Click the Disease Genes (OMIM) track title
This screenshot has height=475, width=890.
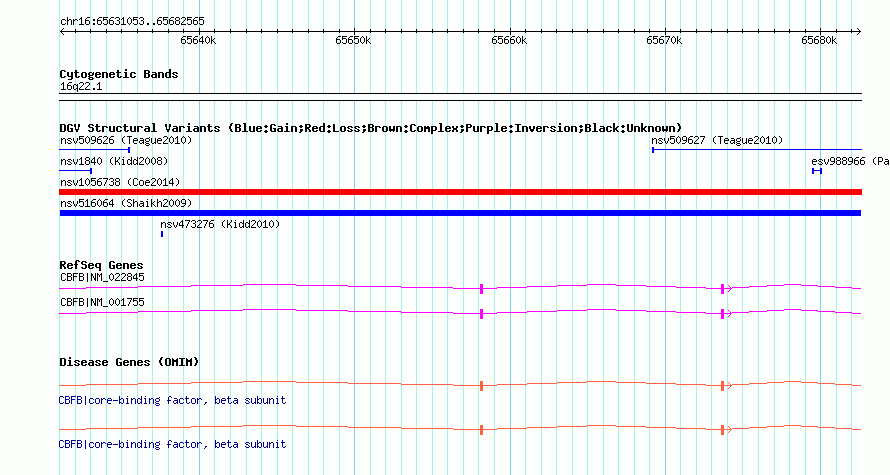pyautogui.click(x=129, y=362)
